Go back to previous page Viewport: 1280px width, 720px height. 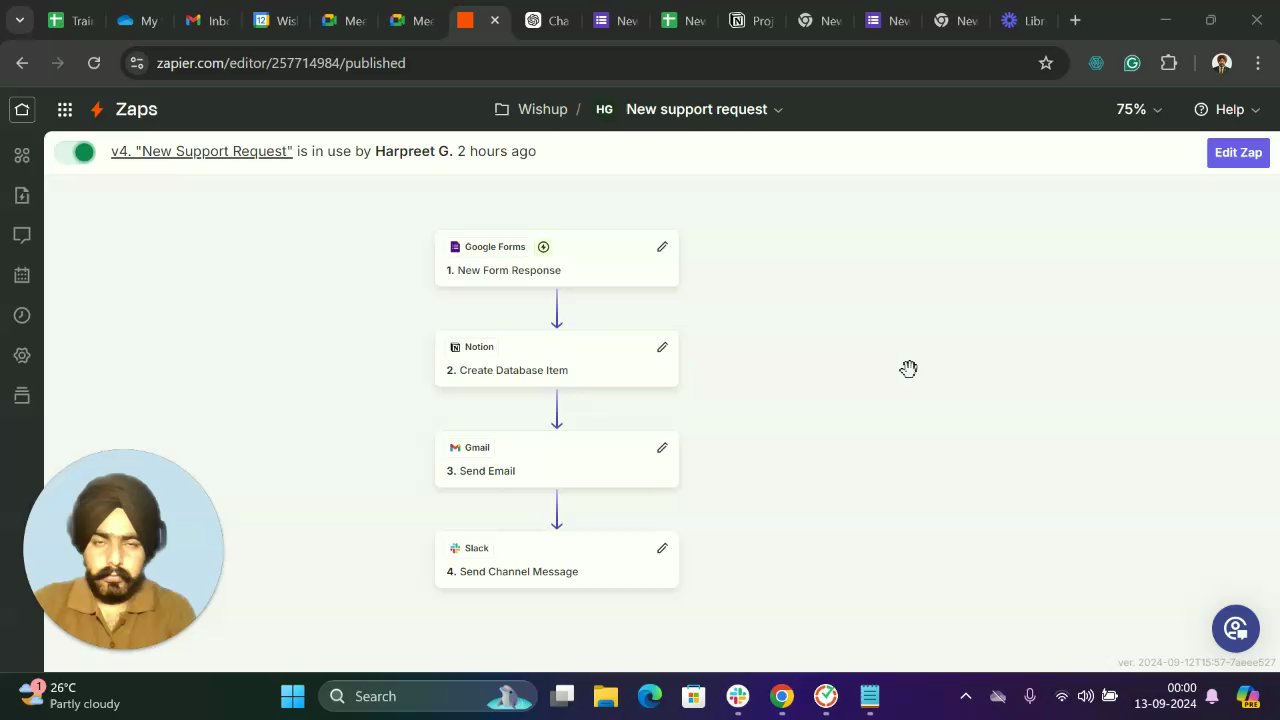pos(22,63)
